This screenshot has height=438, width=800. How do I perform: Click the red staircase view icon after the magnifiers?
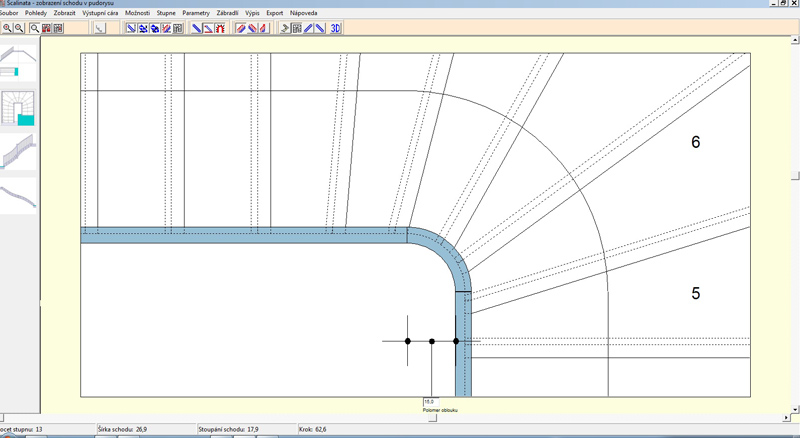tap(46, 28)
